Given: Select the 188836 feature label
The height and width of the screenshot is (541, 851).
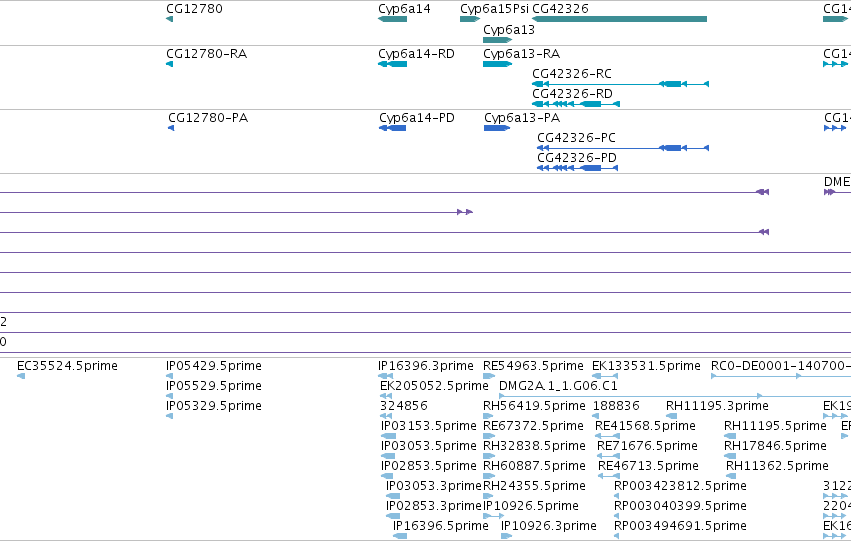Looking at the screenshot, I should click(616, 406).
